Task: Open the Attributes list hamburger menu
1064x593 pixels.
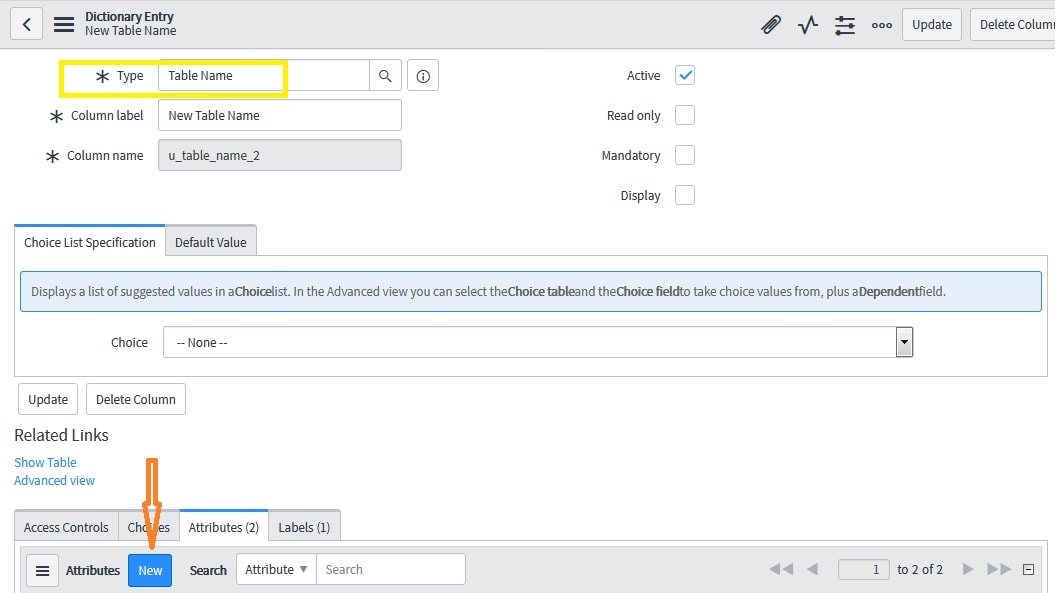Action: coord(42,570)
